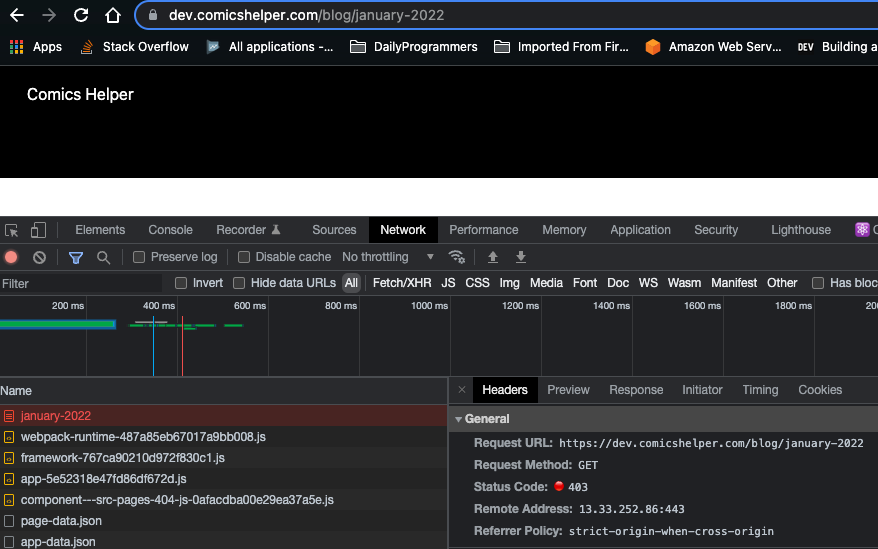Focus the Filter text field

coord(81,283)
